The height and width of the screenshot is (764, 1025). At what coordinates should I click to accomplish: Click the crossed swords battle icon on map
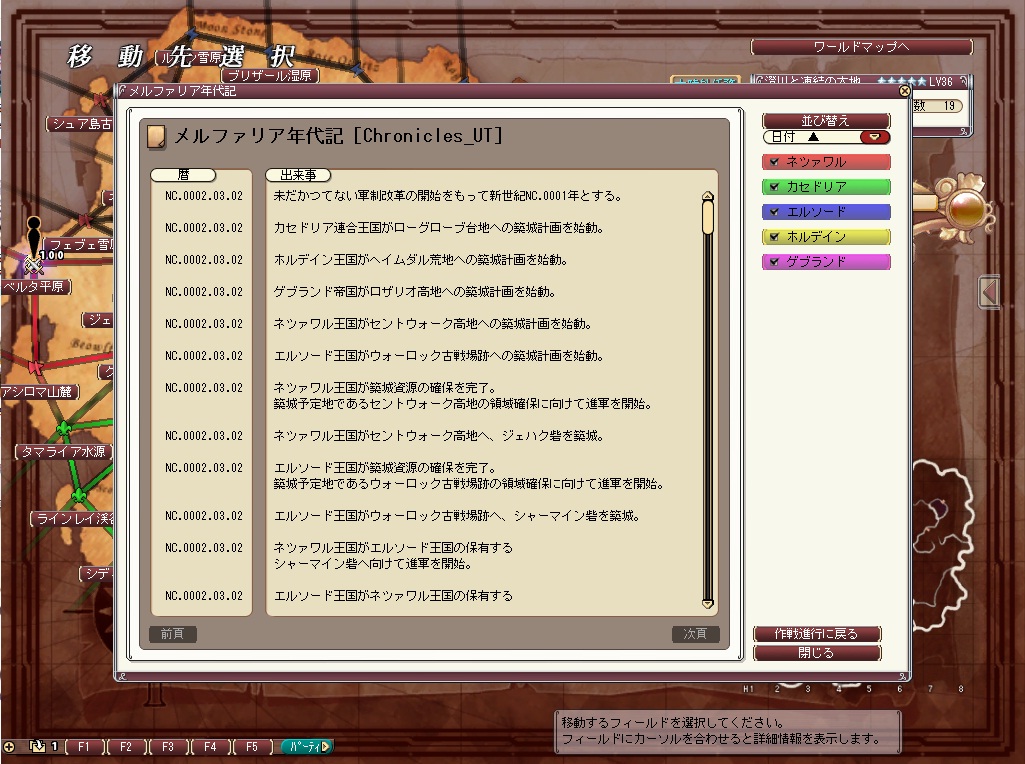(x=33, y=265)
